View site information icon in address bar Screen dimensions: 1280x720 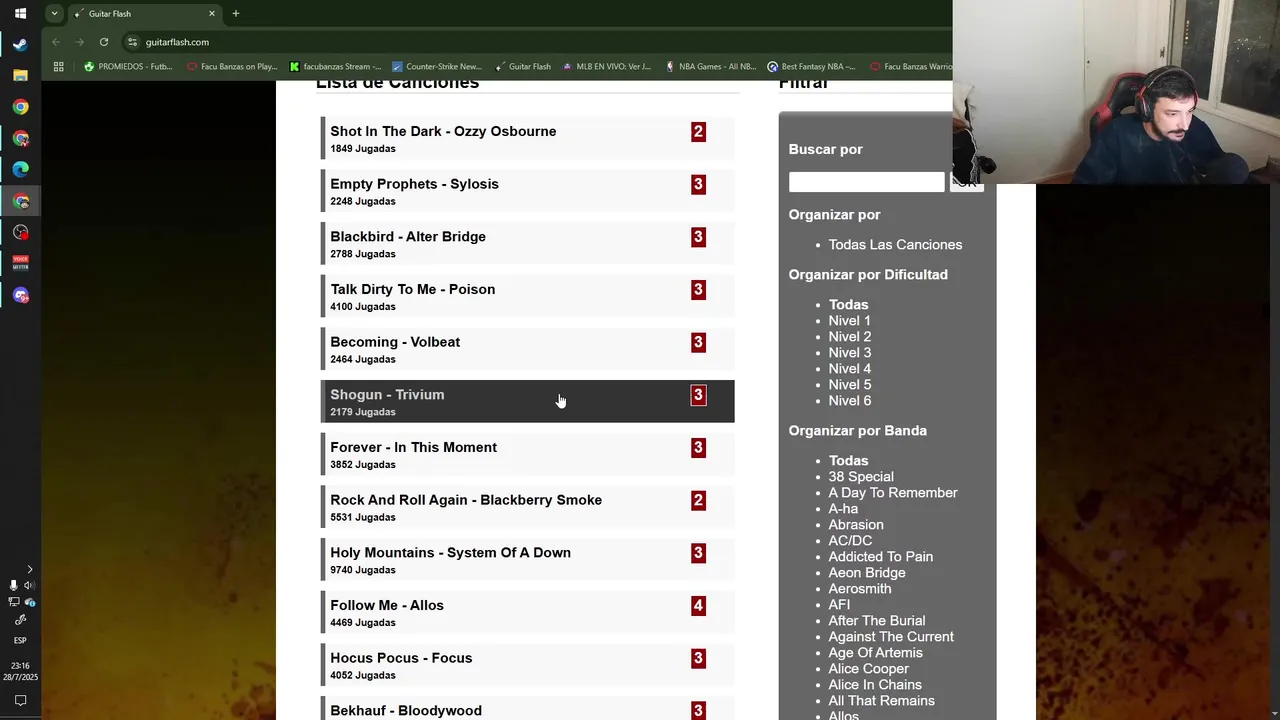pos(133,42)
